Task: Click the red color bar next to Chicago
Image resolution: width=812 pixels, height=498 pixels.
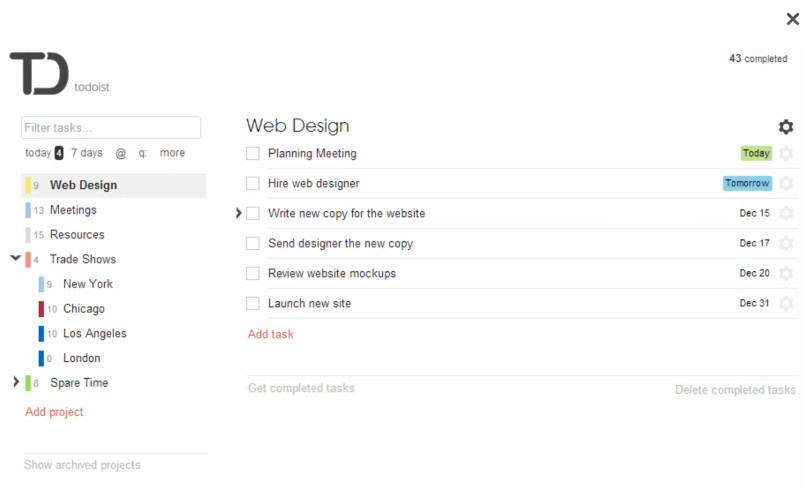Action: coord(41,309)
